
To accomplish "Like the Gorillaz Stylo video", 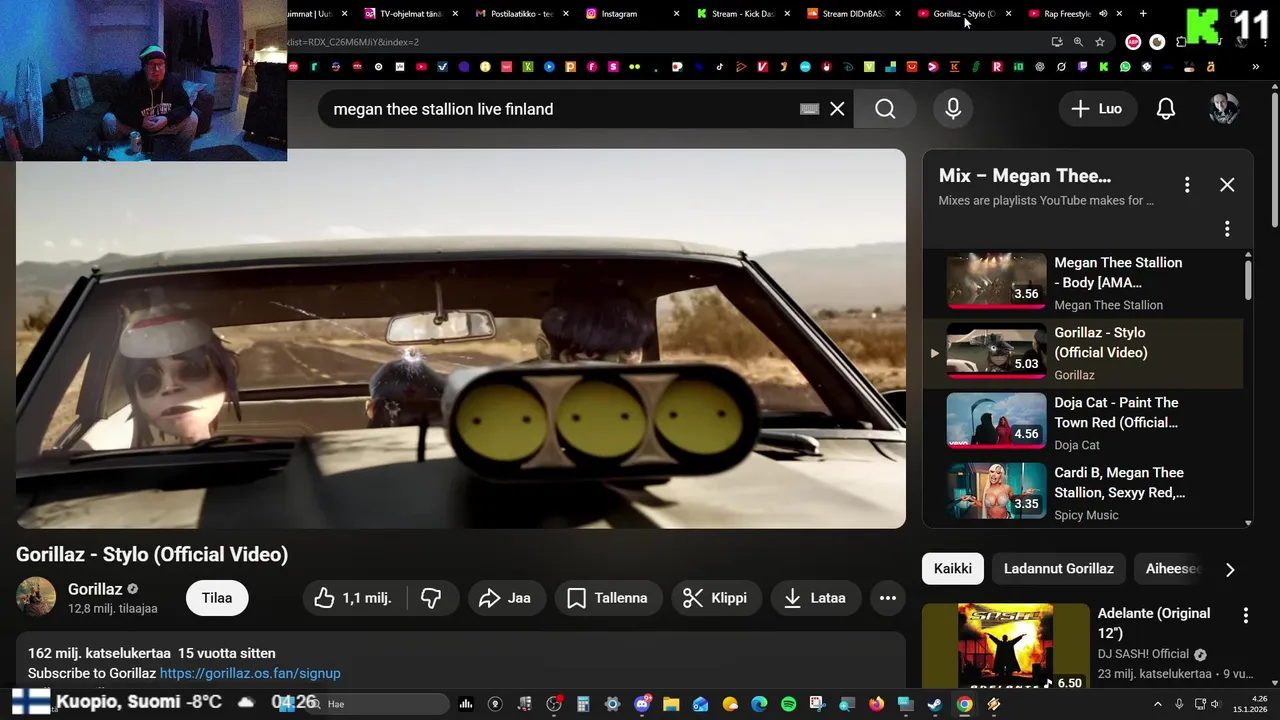I will pyautogui.click(x=353, y=598).
